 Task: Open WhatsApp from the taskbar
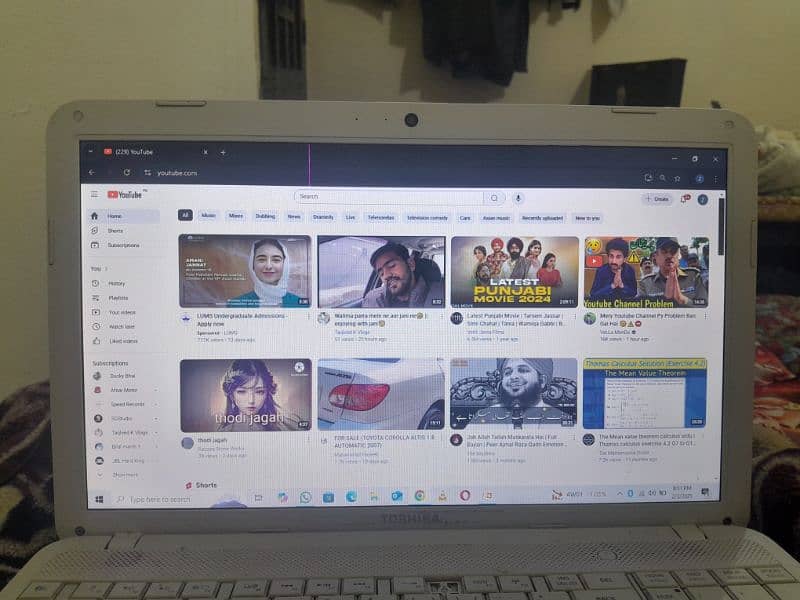pyautogui.click(x=305, y=497)
